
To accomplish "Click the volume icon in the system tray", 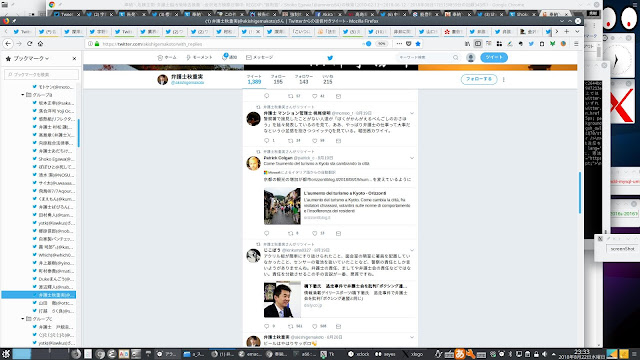I will point(544,354).
